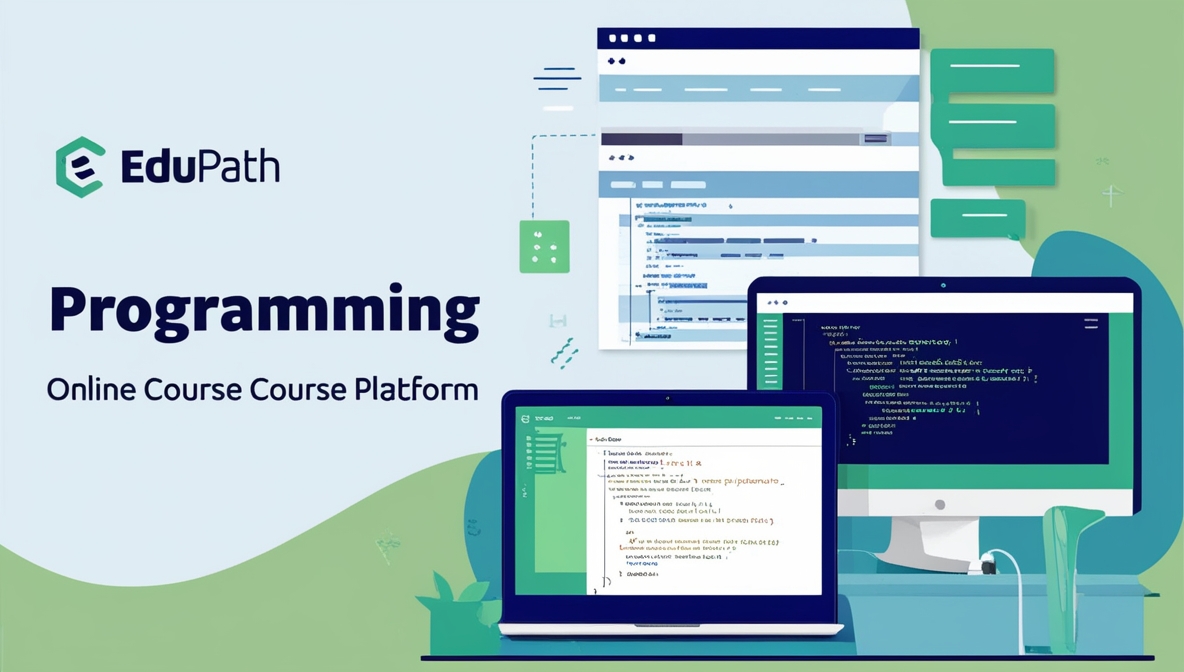Click the smallest bottom green card
Image resolution: width=1184 pixels, height=672 pixels.
[977, 219]
